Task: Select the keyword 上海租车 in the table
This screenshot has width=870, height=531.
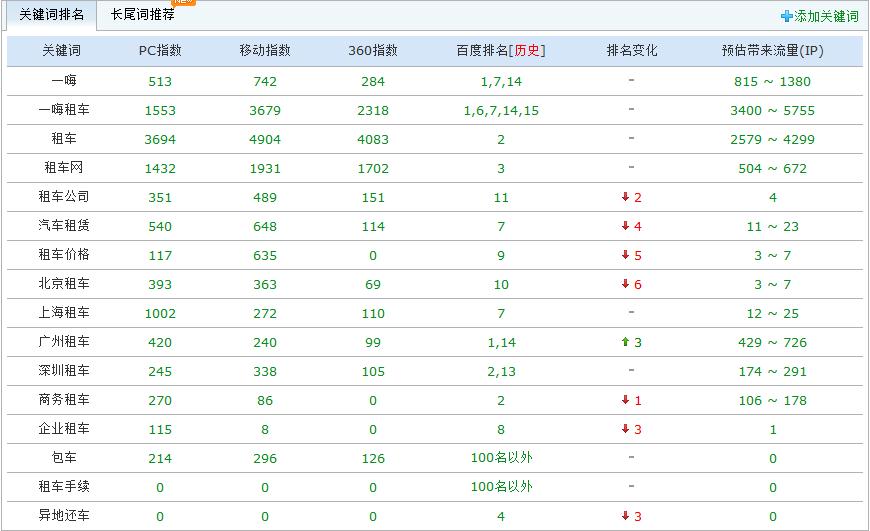Action: [63, 314]
